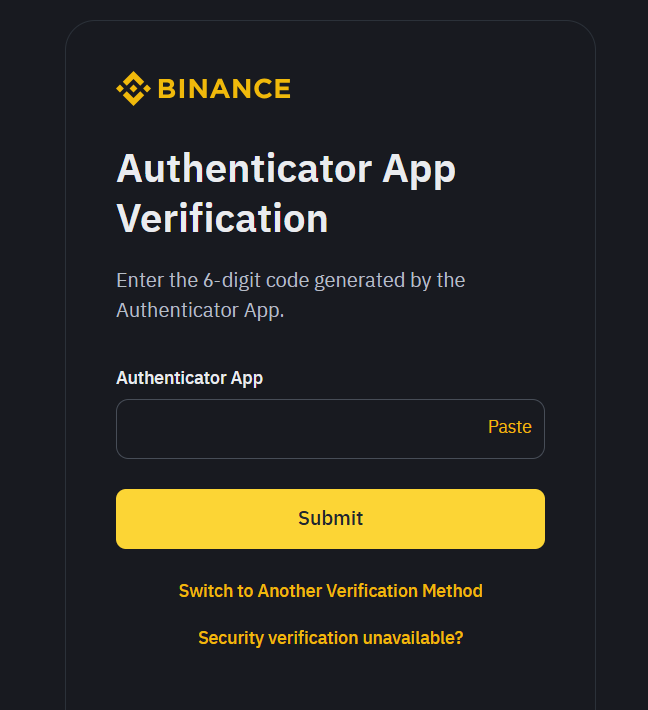Switch to Another Verification Method
This screenshot has height=710, width=648.
tap(331, 591)
